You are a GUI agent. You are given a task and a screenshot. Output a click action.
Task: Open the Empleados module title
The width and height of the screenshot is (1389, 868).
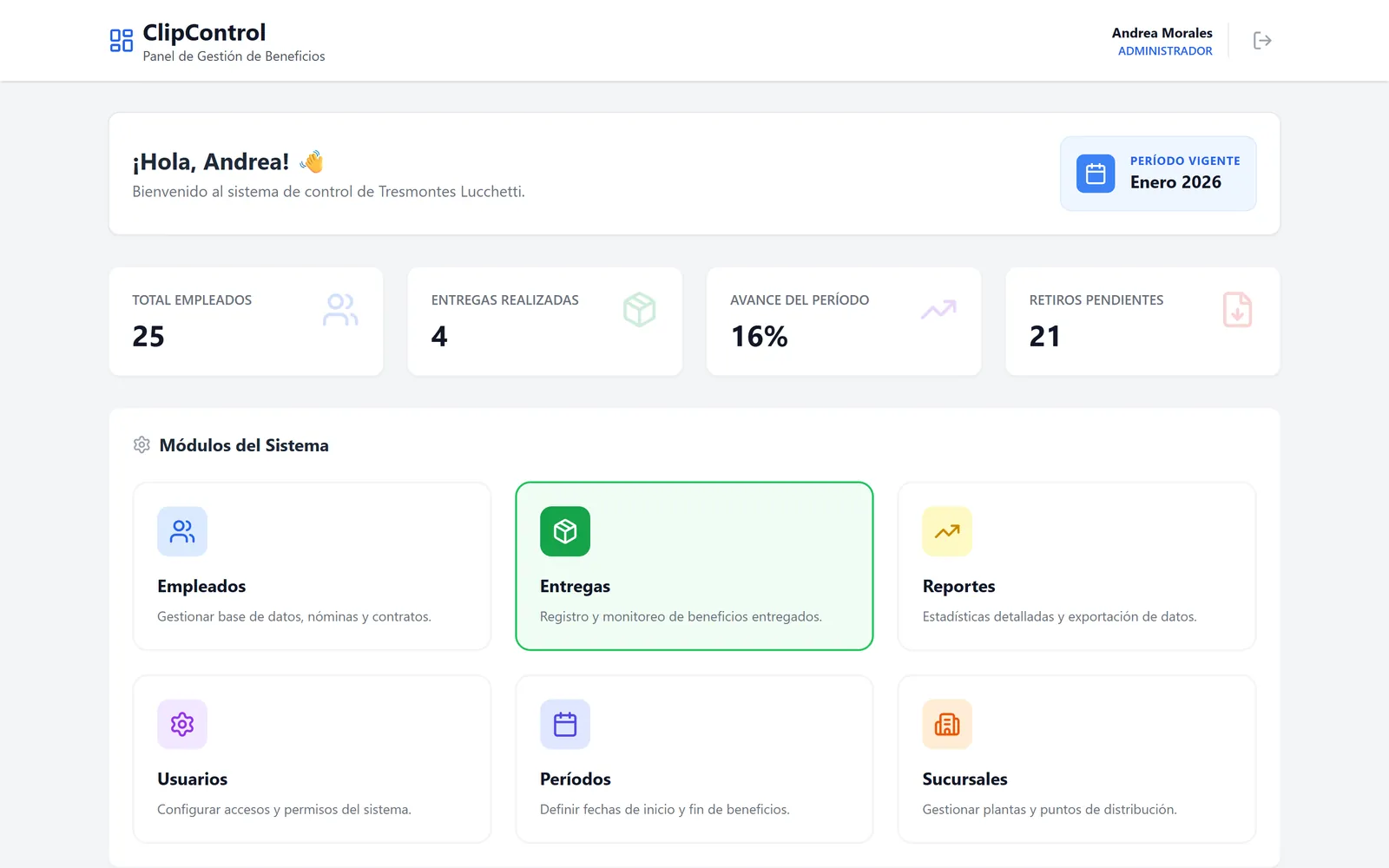201,587
